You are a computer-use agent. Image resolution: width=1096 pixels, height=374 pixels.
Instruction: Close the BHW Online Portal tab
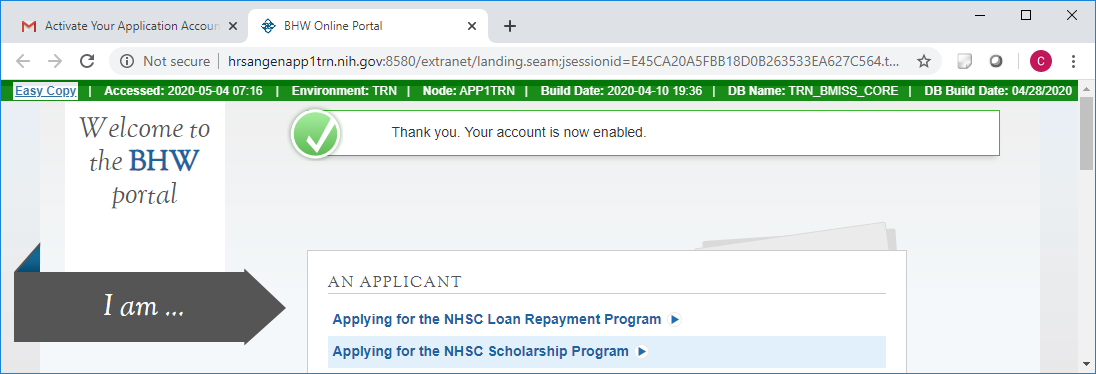[x=472, y=27]
